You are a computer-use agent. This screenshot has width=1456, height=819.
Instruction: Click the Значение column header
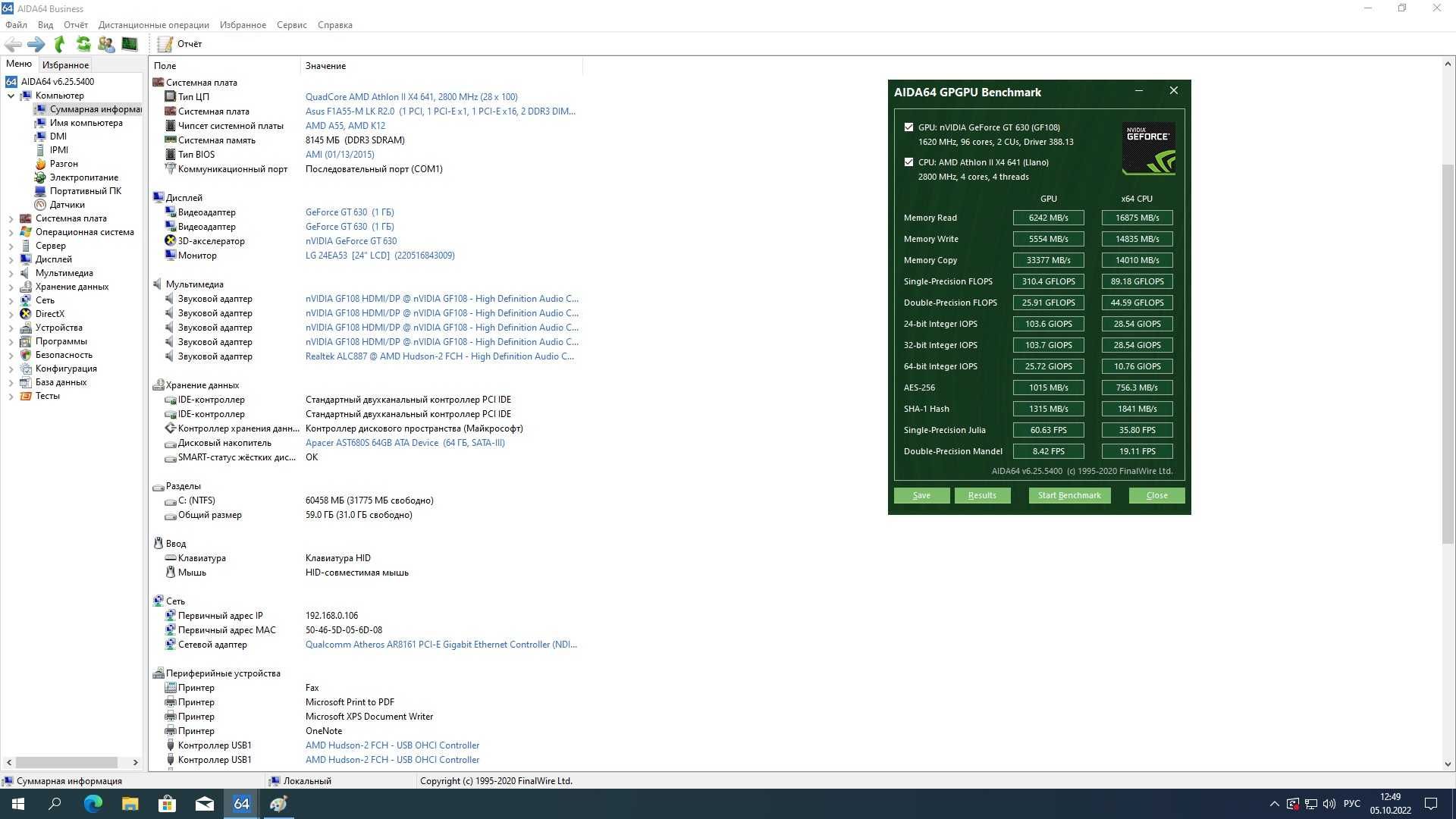[x=441, y=66]
